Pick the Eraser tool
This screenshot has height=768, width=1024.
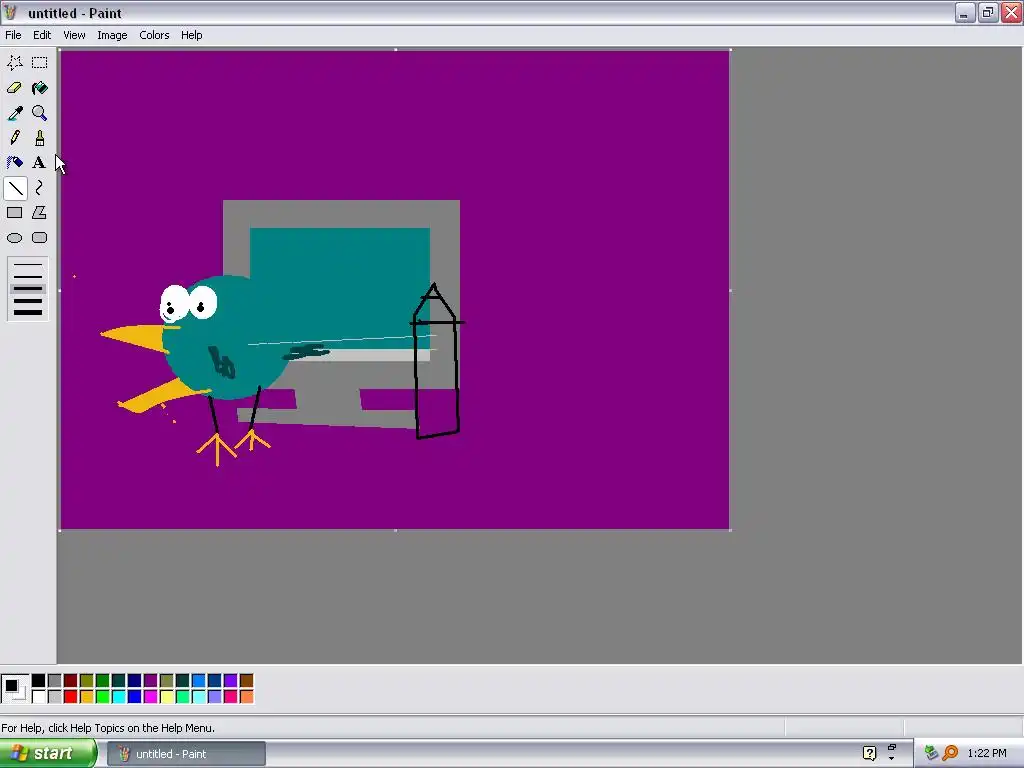tap(14, 88)
